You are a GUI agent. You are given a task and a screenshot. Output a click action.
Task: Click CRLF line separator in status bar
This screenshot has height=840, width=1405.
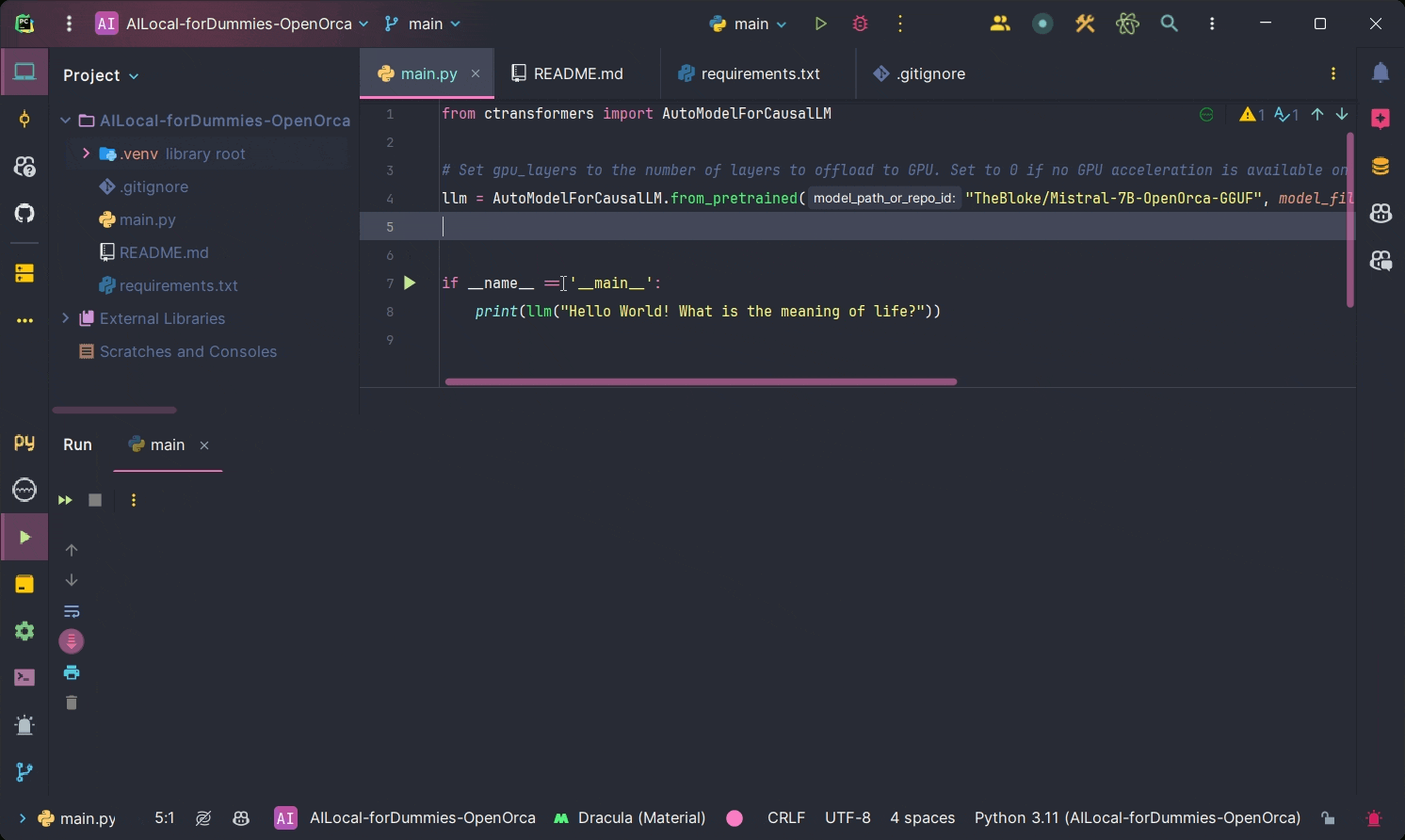tap(786, 817)
